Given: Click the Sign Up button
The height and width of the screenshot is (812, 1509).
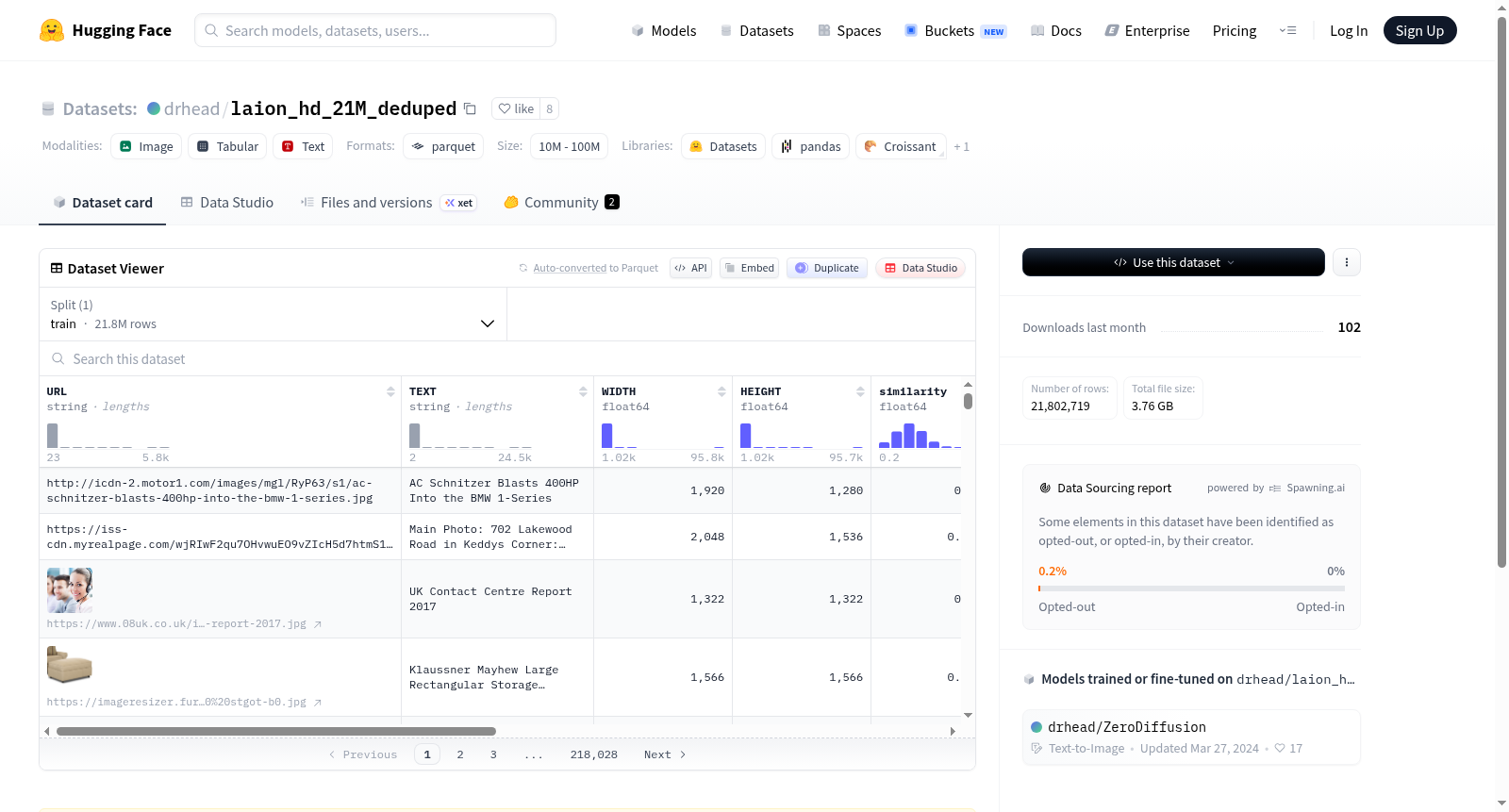Looking at the screenshot, I should click(x=1419, y=30).
